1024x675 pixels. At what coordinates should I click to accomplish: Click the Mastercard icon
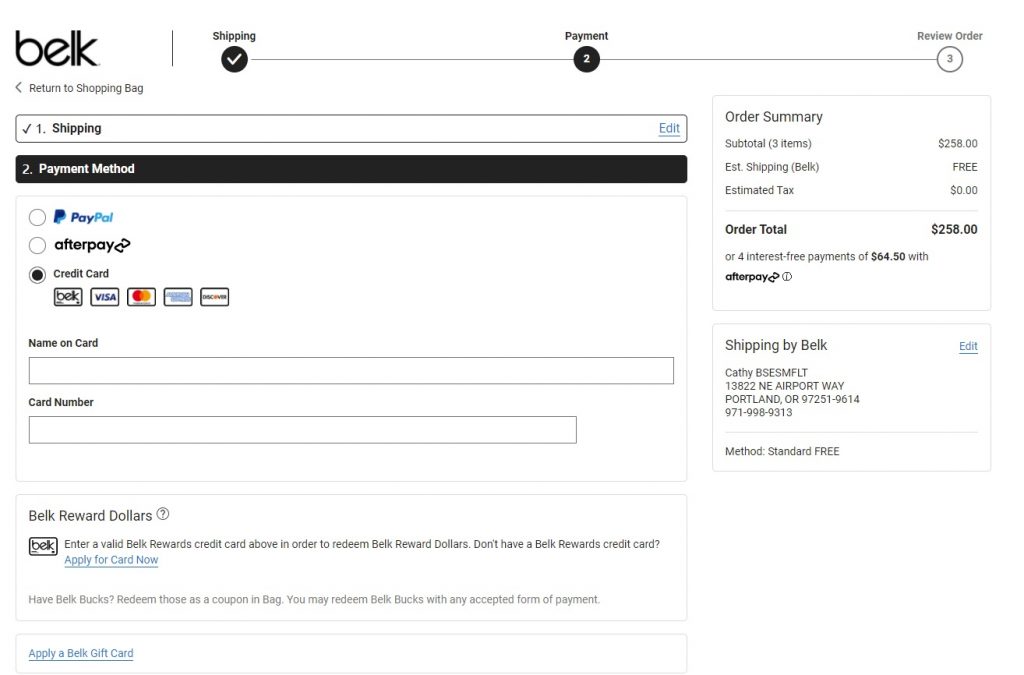(x=141, y=297)
